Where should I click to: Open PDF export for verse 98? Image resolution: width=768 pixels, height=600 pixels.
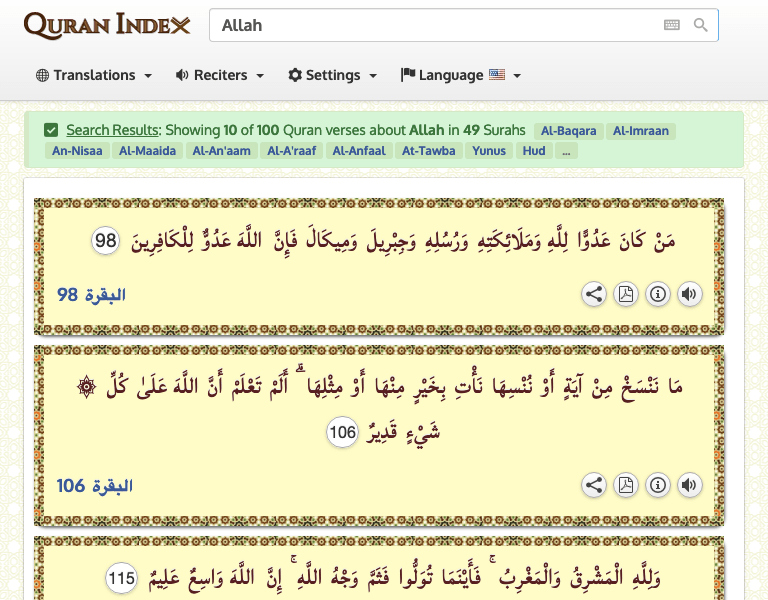[626, 294]
